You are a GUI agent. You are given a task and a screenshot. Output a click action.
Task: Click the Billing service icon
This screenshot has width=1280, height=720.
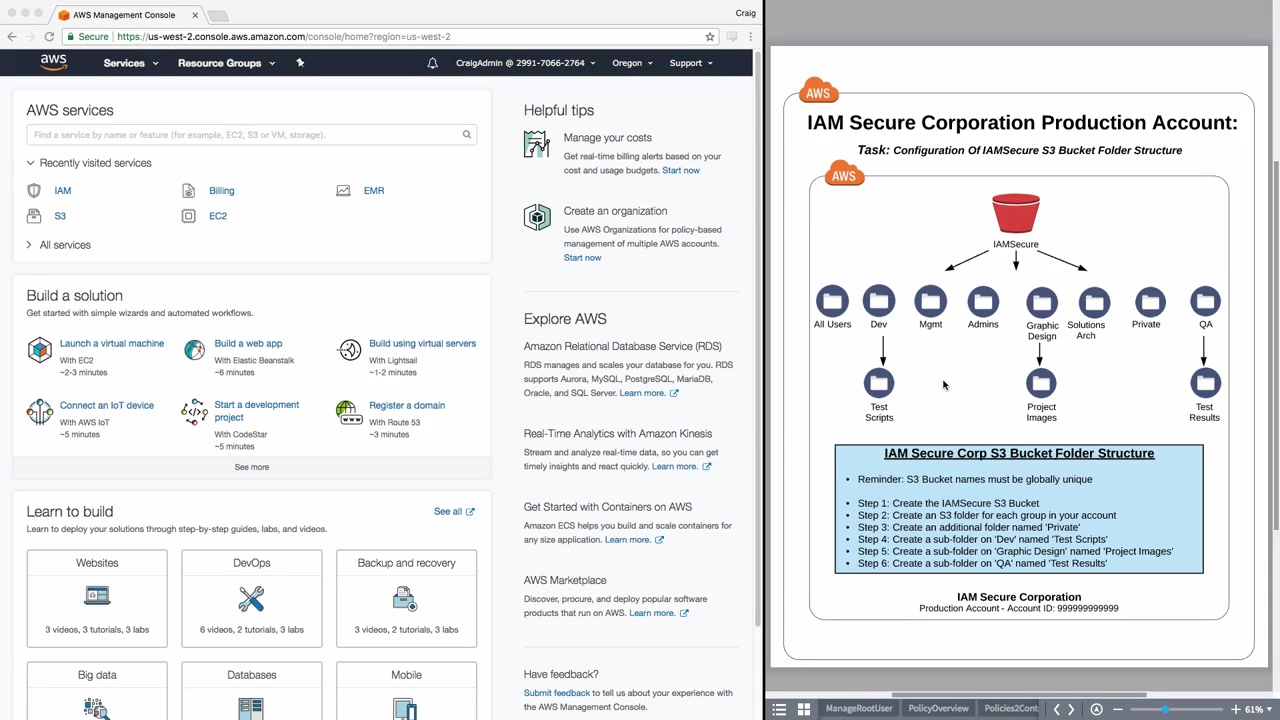pyautogui.click(x=188, y=190)
